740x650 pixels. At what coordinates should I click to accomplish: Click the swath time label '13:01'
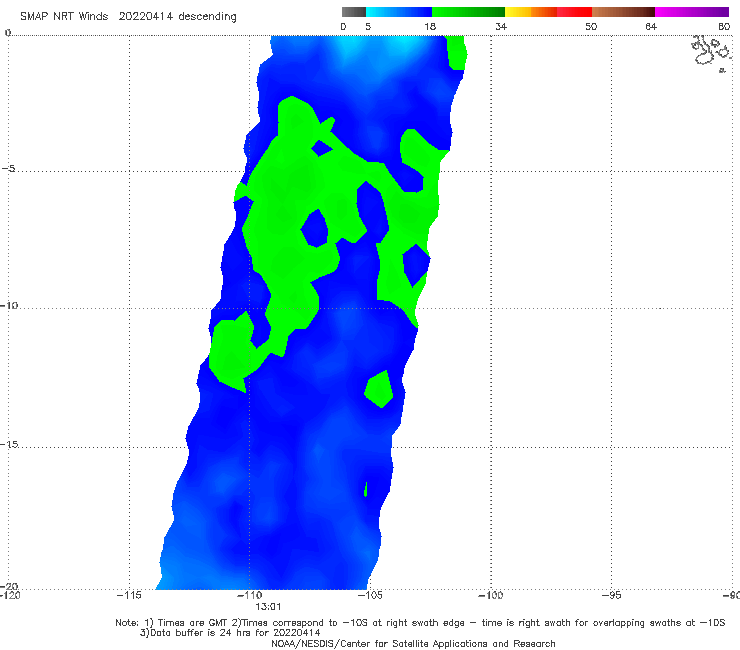point(268,607)
